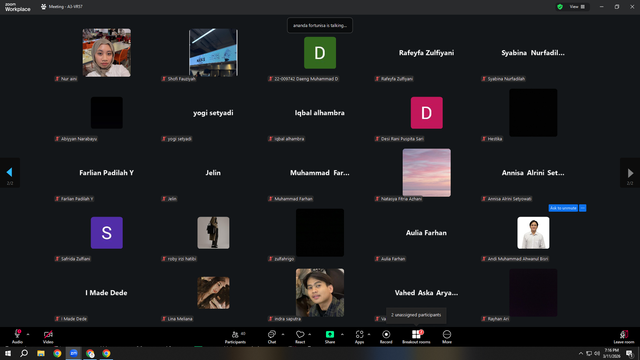Image resolution: width=640 pixels, height=360 pixels.
Task: Select Nur aini's video thumbnail
Action: click(x=107, y=53)
